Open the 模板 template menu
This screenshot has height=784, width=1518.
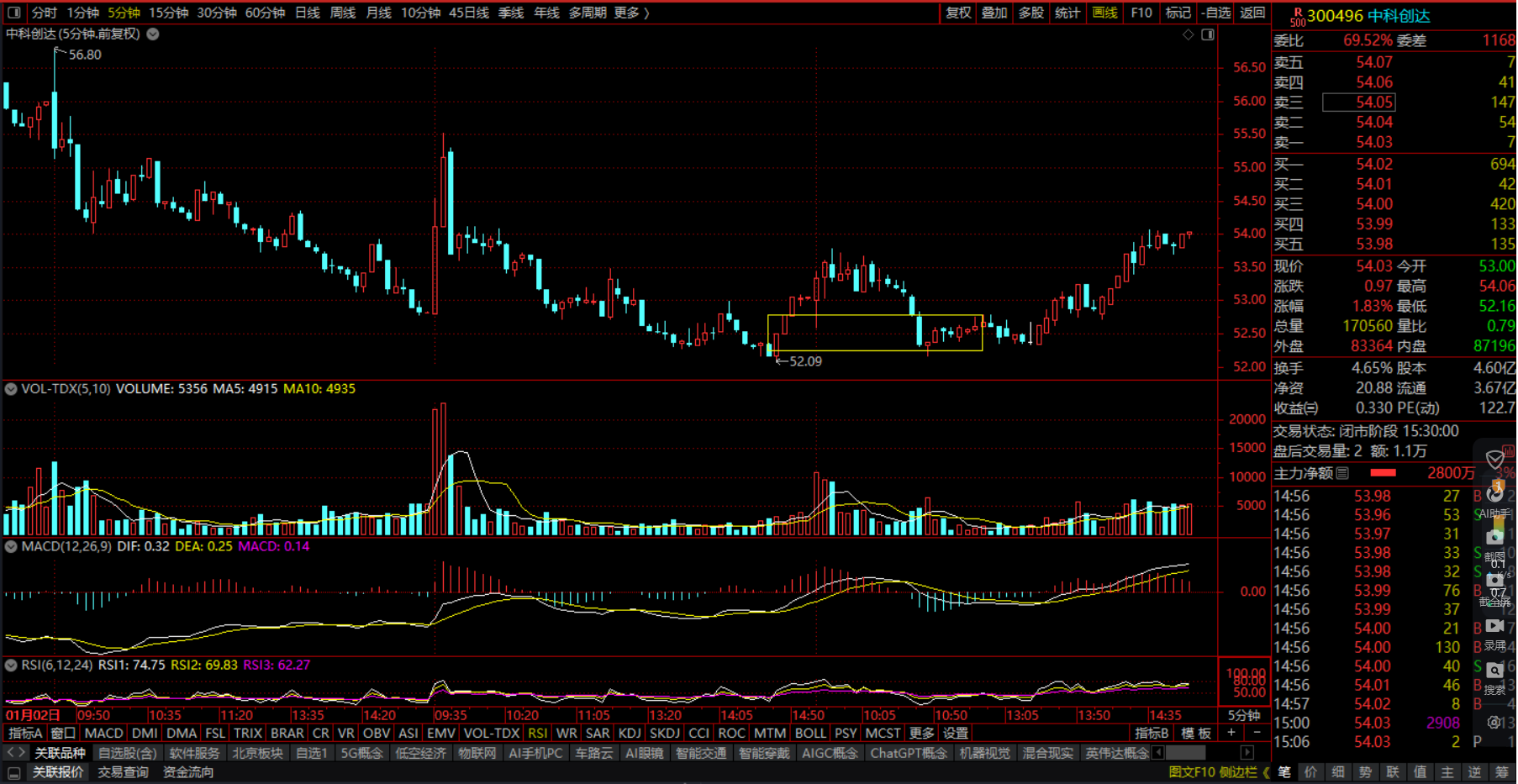pos(1195,733)
